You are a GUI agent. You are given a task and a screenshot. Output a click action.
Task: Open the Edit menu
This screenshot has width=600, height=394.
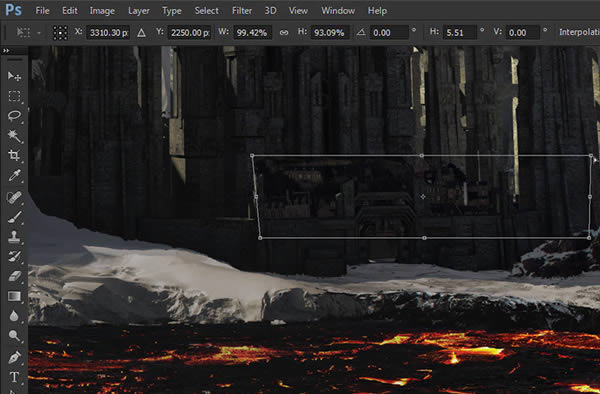coord(70,11)
